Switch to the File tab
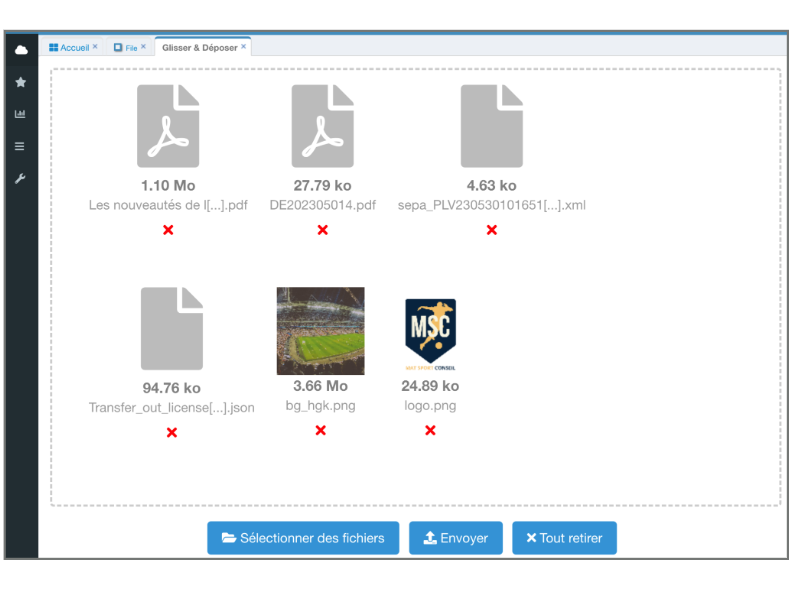 pos(126,47)
